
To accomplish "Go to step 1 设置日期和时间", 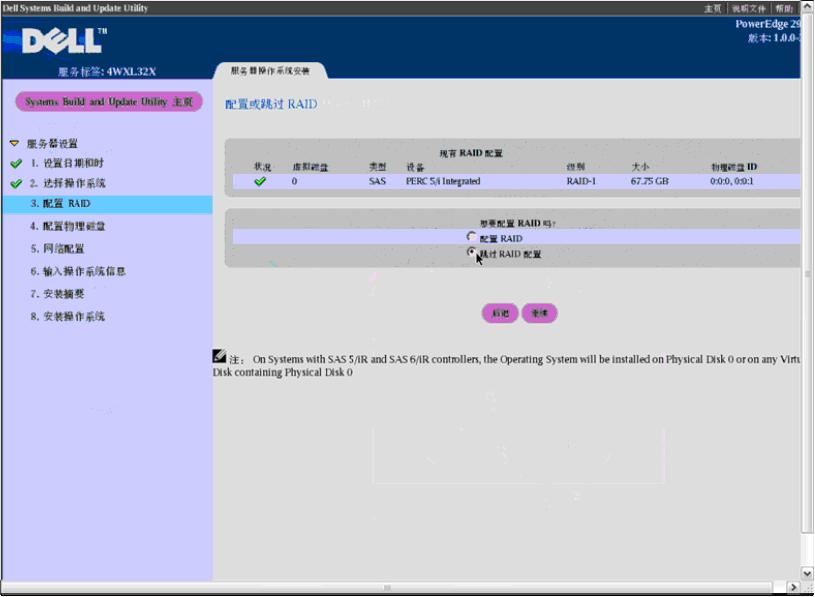I will pos(67,163).
